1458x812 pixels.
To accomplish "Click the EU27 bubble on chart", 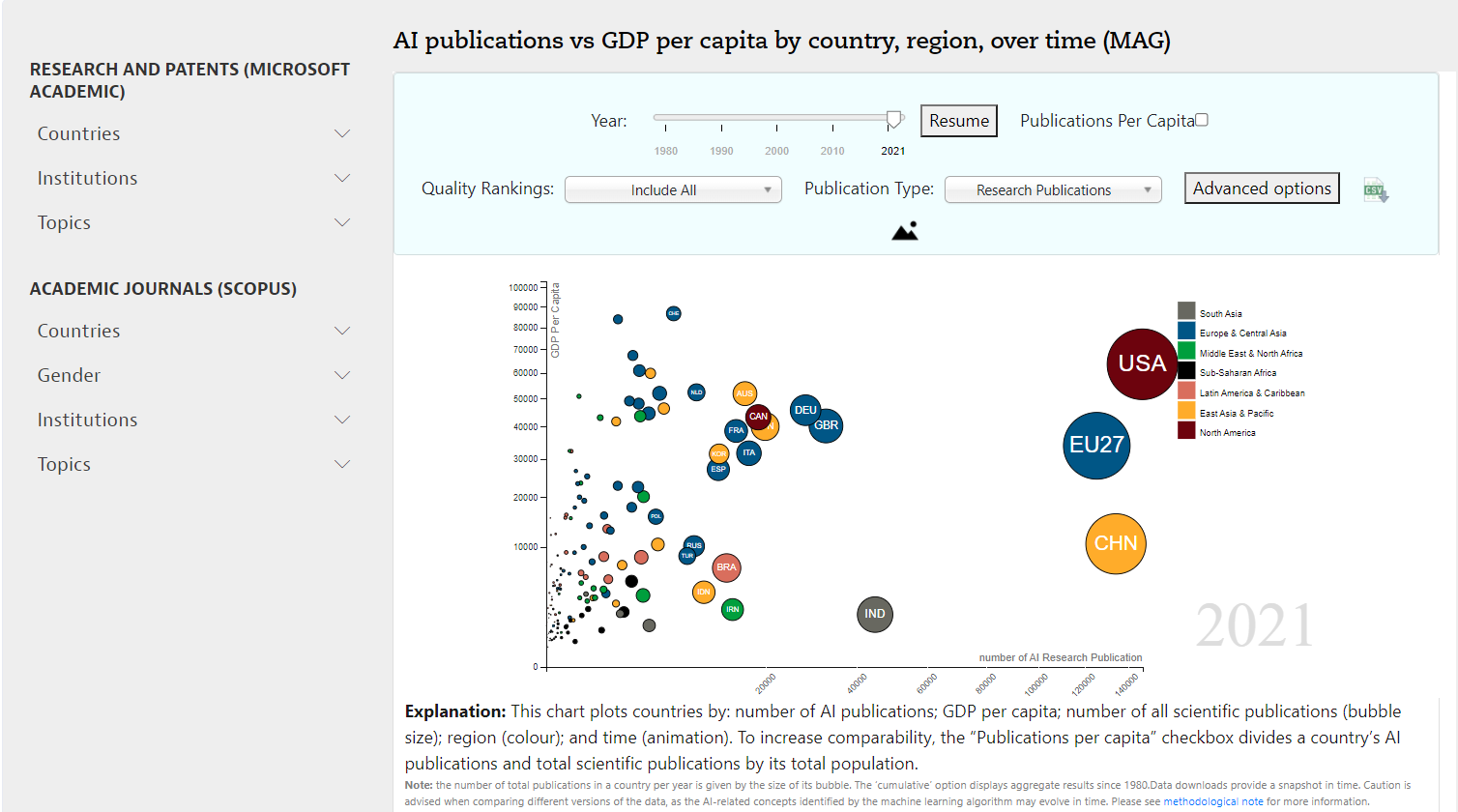I will coord(1096,445).
